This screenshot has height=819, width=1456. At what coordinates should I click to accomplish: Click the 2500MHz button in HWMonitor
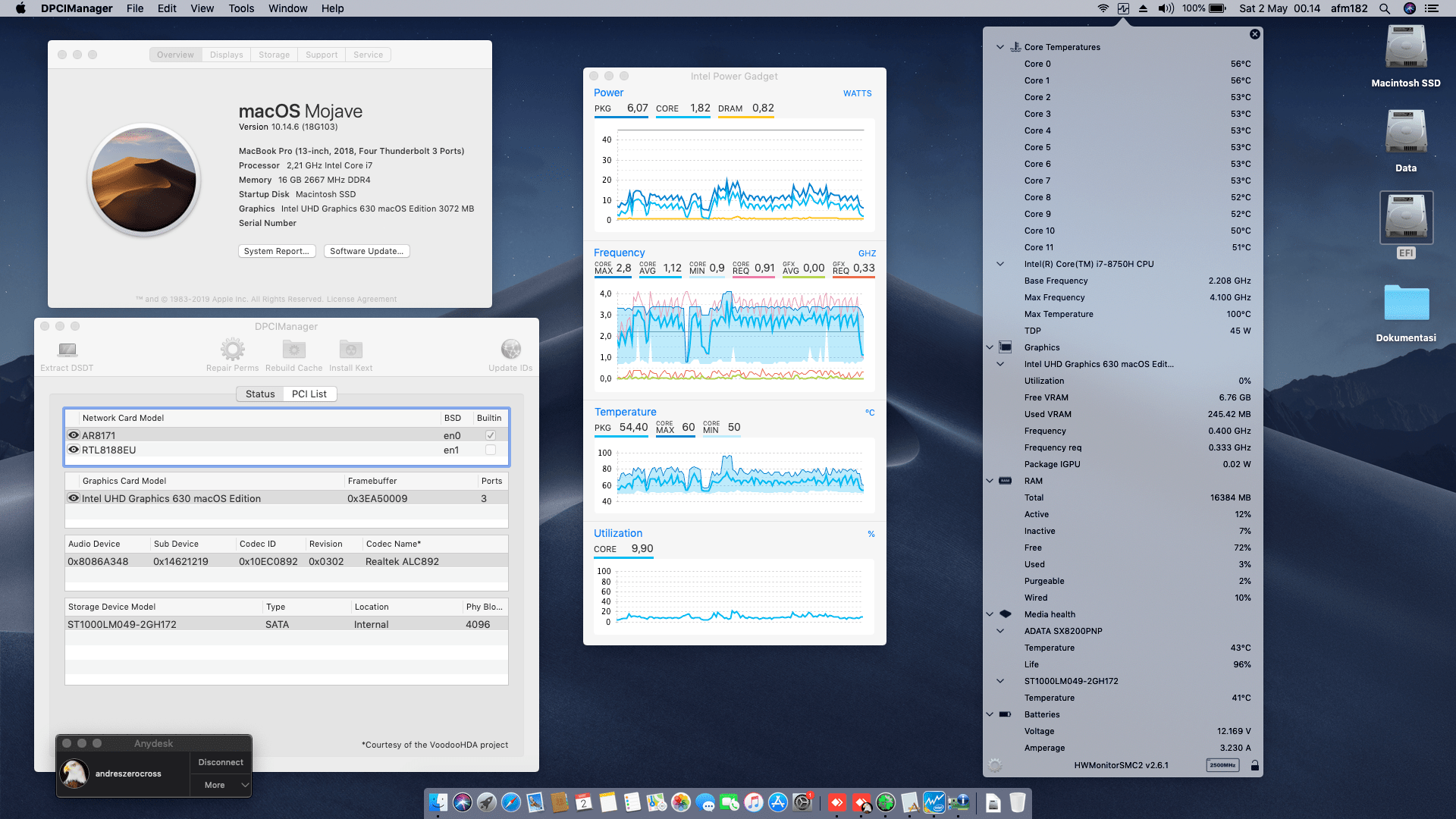click(x=1222, y=765)
